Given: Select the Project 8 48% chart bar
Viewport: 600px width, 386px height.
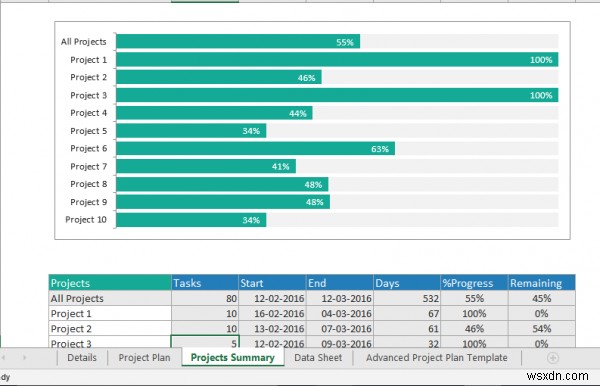Looking at the screenshot, I should click(x=222, y=184).
